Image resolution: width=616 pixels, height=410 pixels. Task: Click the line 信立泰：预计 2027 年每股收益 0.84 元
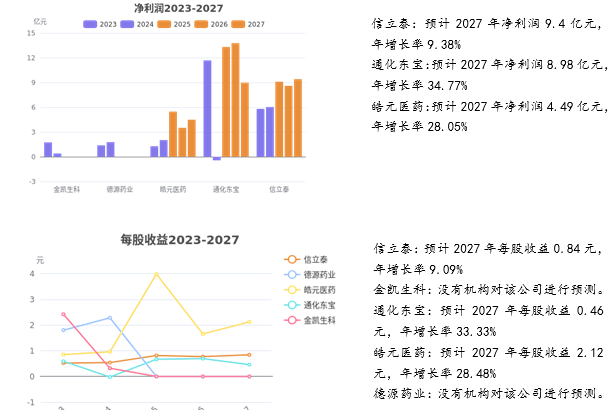[488, 249]
